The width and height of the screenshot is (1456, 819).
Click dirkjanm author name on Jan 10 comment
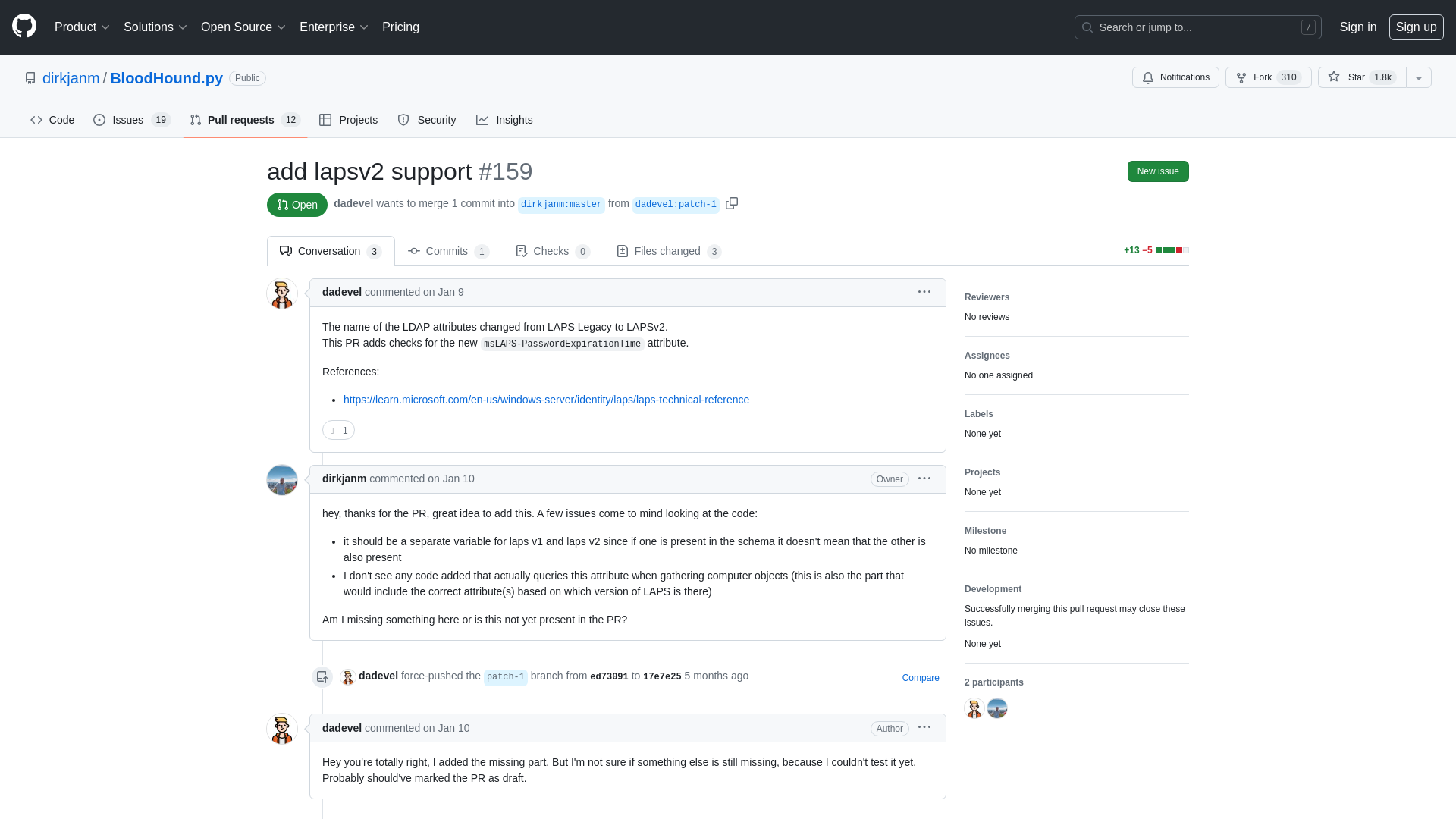click(344, 479)
